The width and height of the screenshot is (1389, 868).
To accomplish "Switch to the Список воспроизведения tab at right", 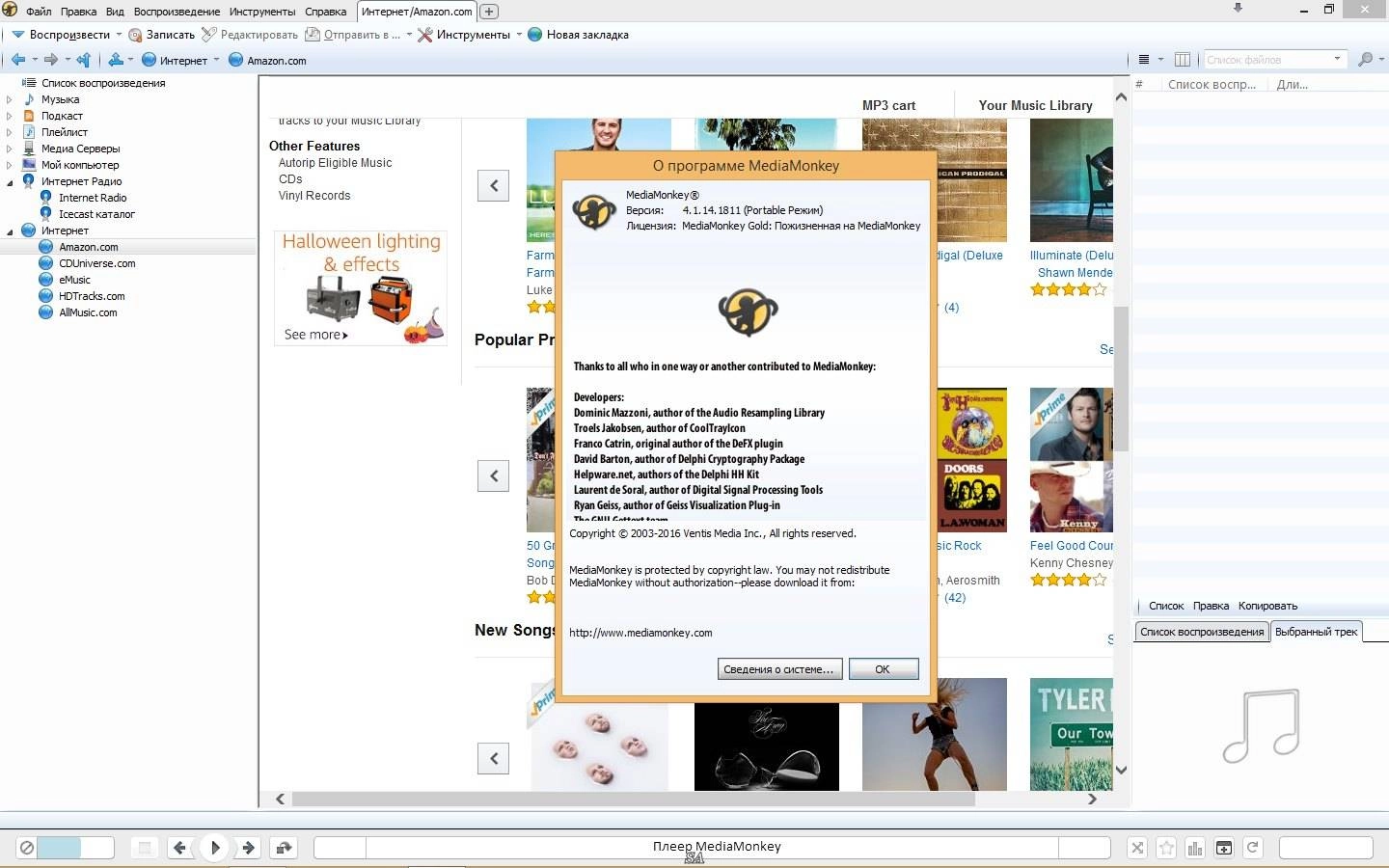I will point(1202,632).
